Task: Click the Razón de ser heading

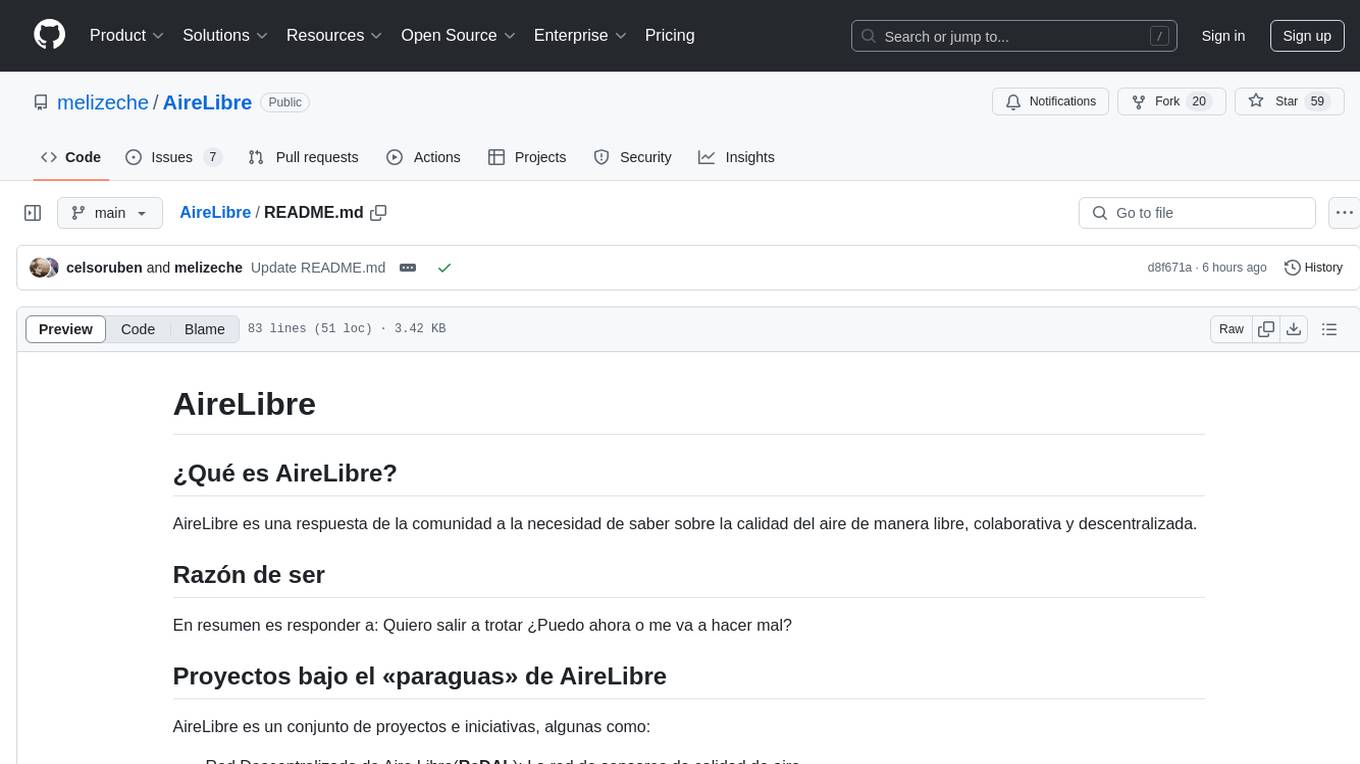Action: pos(249,574)
